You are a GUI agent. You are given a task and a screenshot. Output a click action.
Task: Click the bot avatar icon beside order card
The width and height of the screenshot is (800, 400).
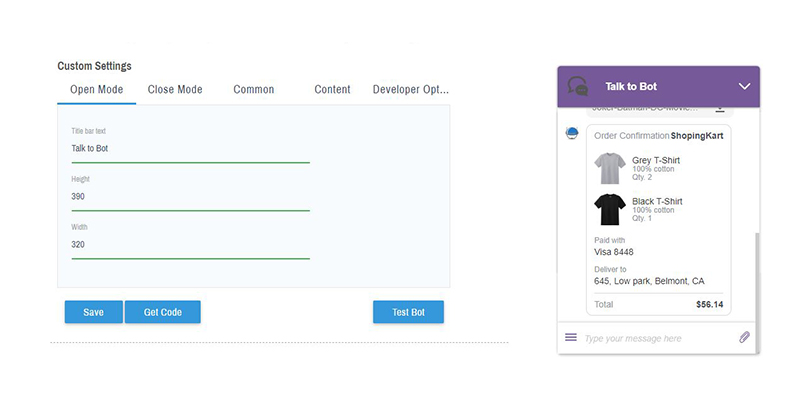[572, 134]
